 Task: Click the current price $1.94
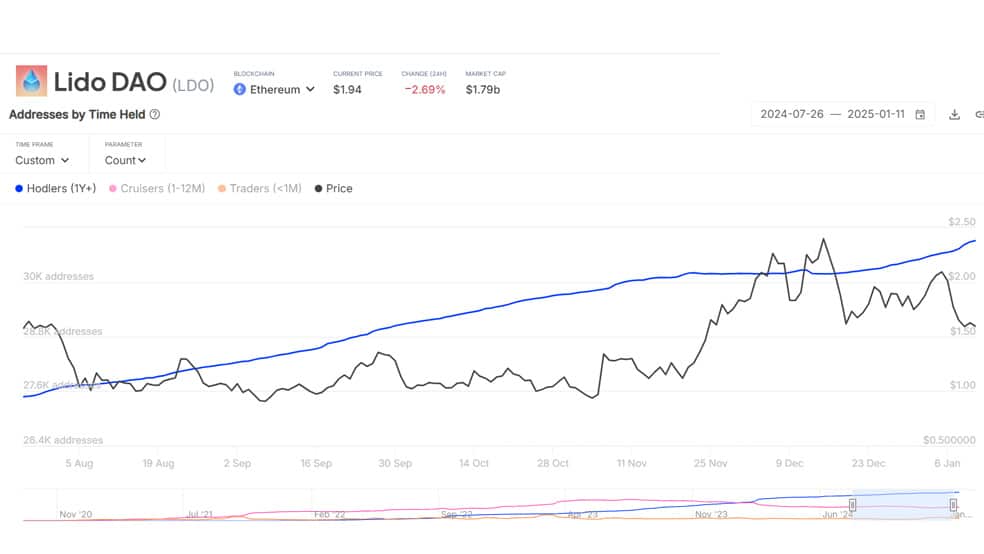click(x=347, y=90)
